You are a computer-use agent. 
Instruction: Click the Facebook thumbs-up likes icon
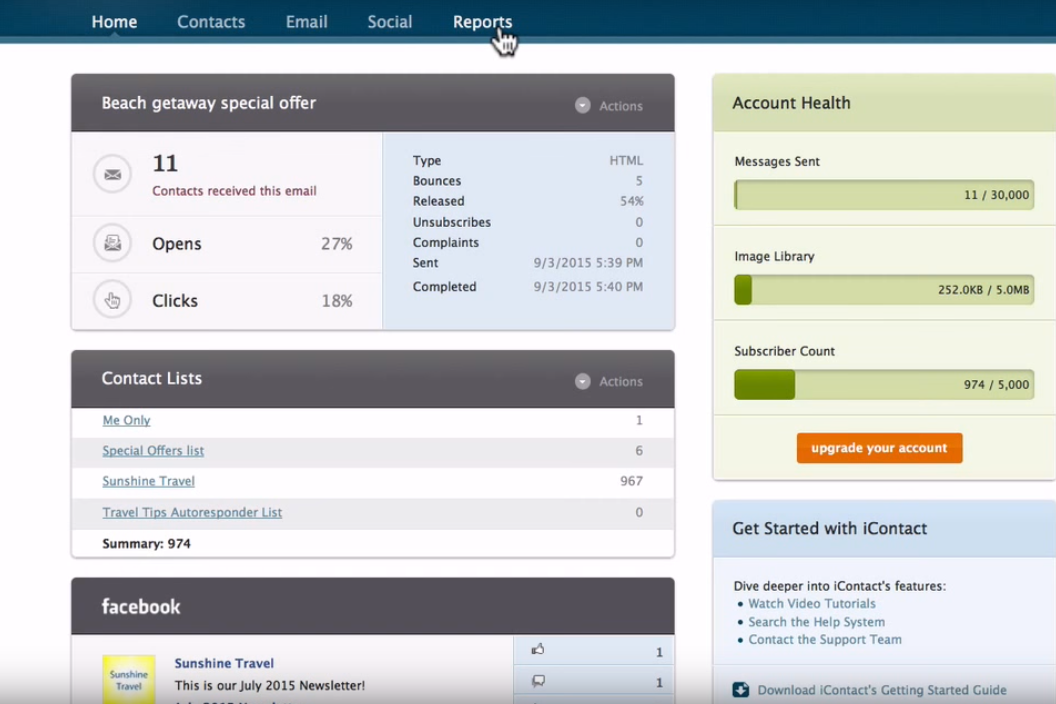537,649
